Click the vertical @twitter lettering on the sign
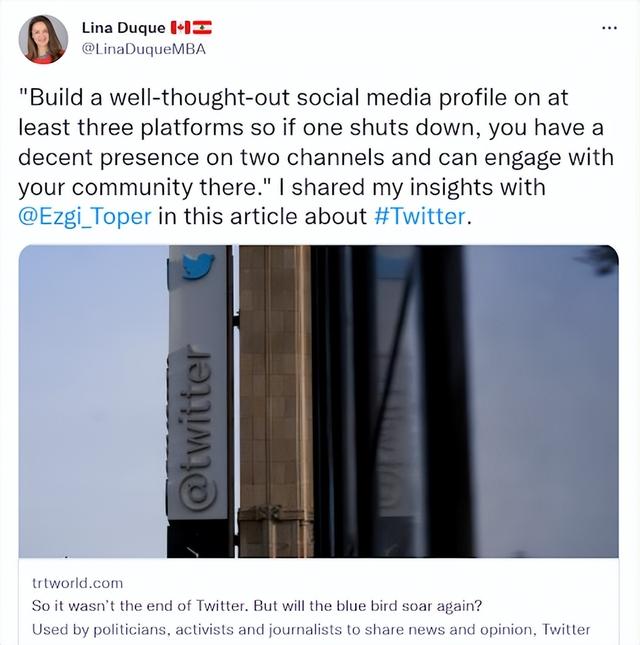This screenshot has height=645, width=640. coord(197,430)
